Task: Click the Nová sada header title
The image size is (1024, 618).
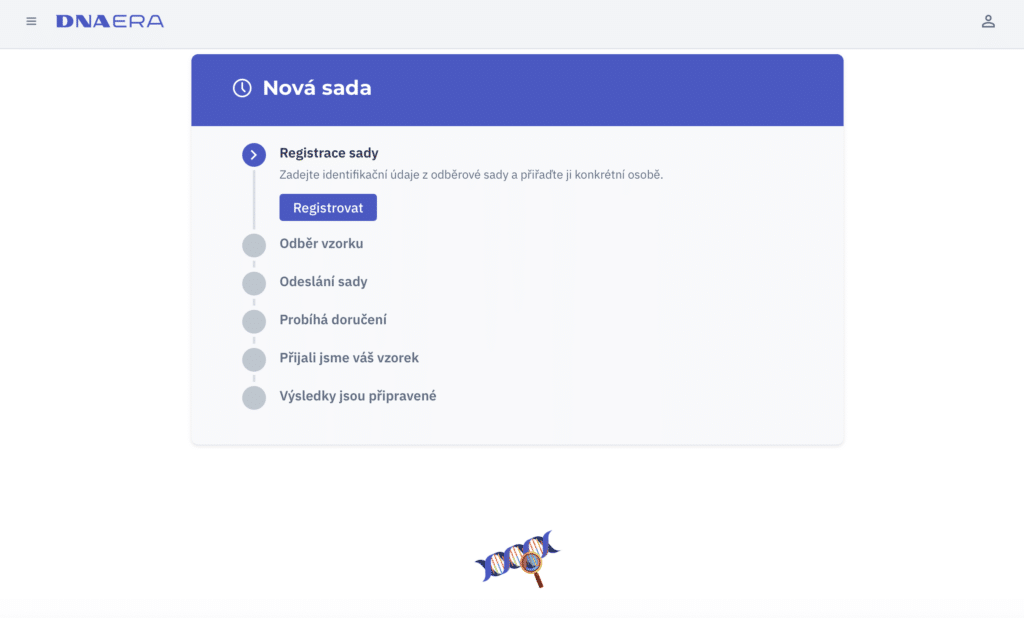Action: [x=317, y=88]
